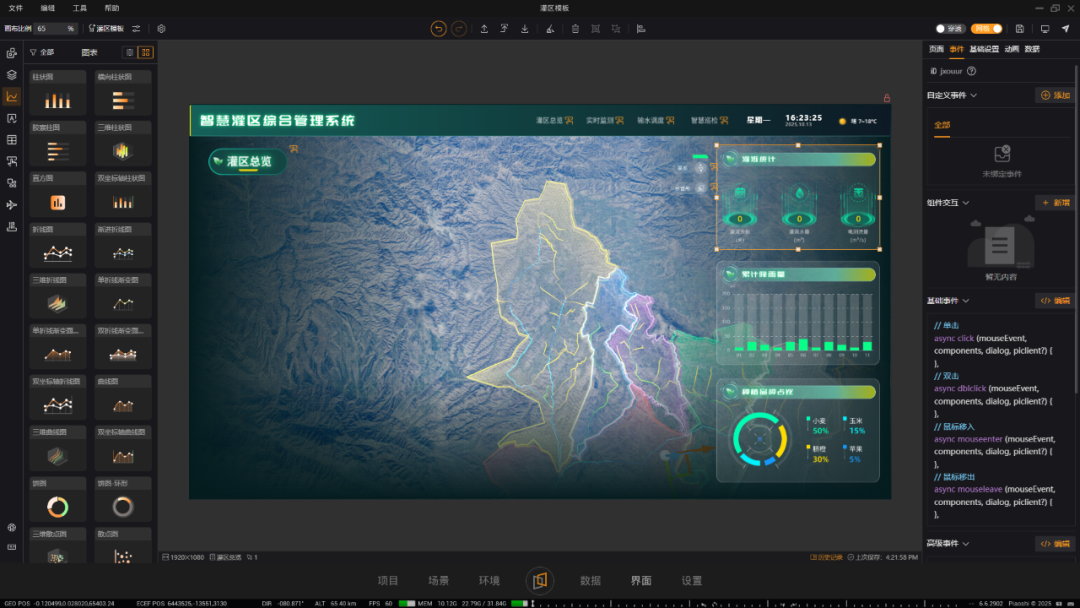Expand the 高级事件 section chevron
The width and height of the screenshot is (1080, 608).
click(966, 544)
